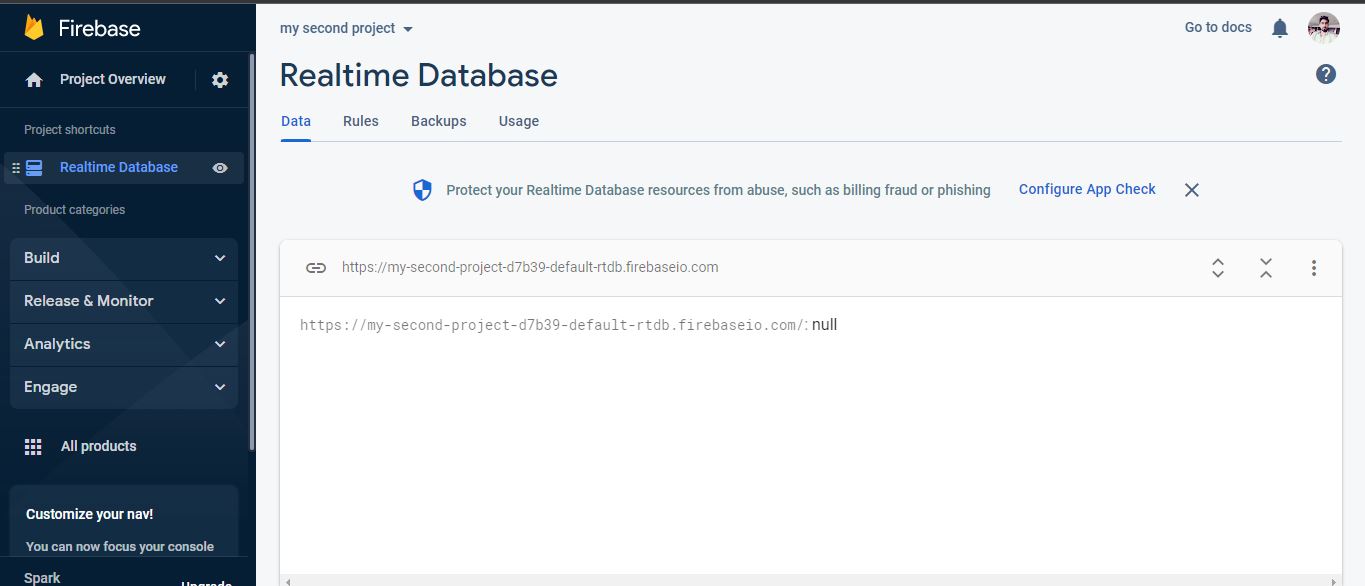Viewport: 1365px width, 586px height.
Task: Open project settings gear icon
Action: [220, 80]
